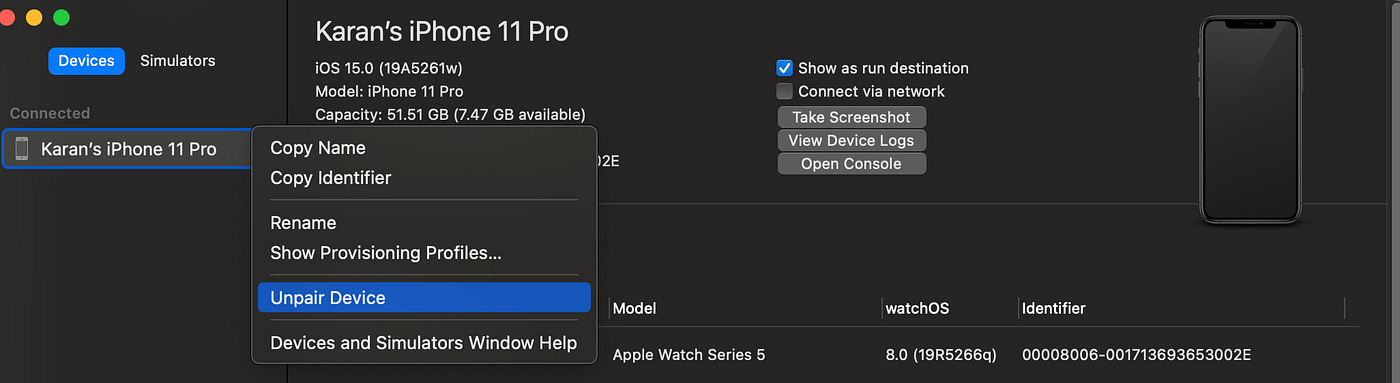
Task: Select the Devices tab
Action: [86, 61]
